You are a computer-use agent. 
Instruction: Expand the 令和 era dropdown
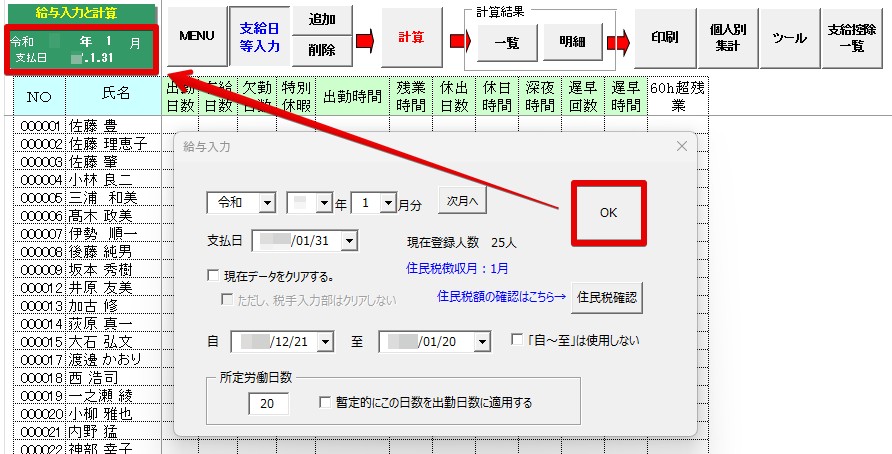click(x=266, y=203)
